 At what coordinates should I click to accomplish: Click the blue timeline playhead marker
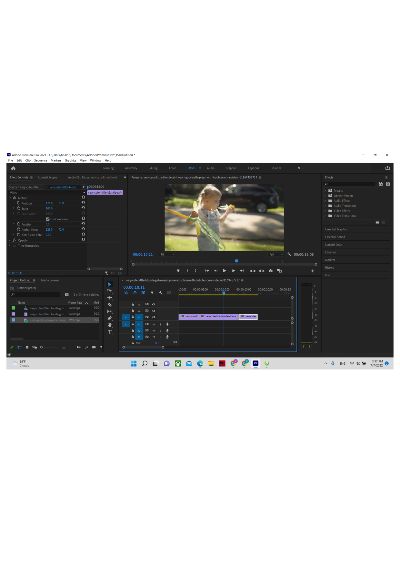click(223, 292)
